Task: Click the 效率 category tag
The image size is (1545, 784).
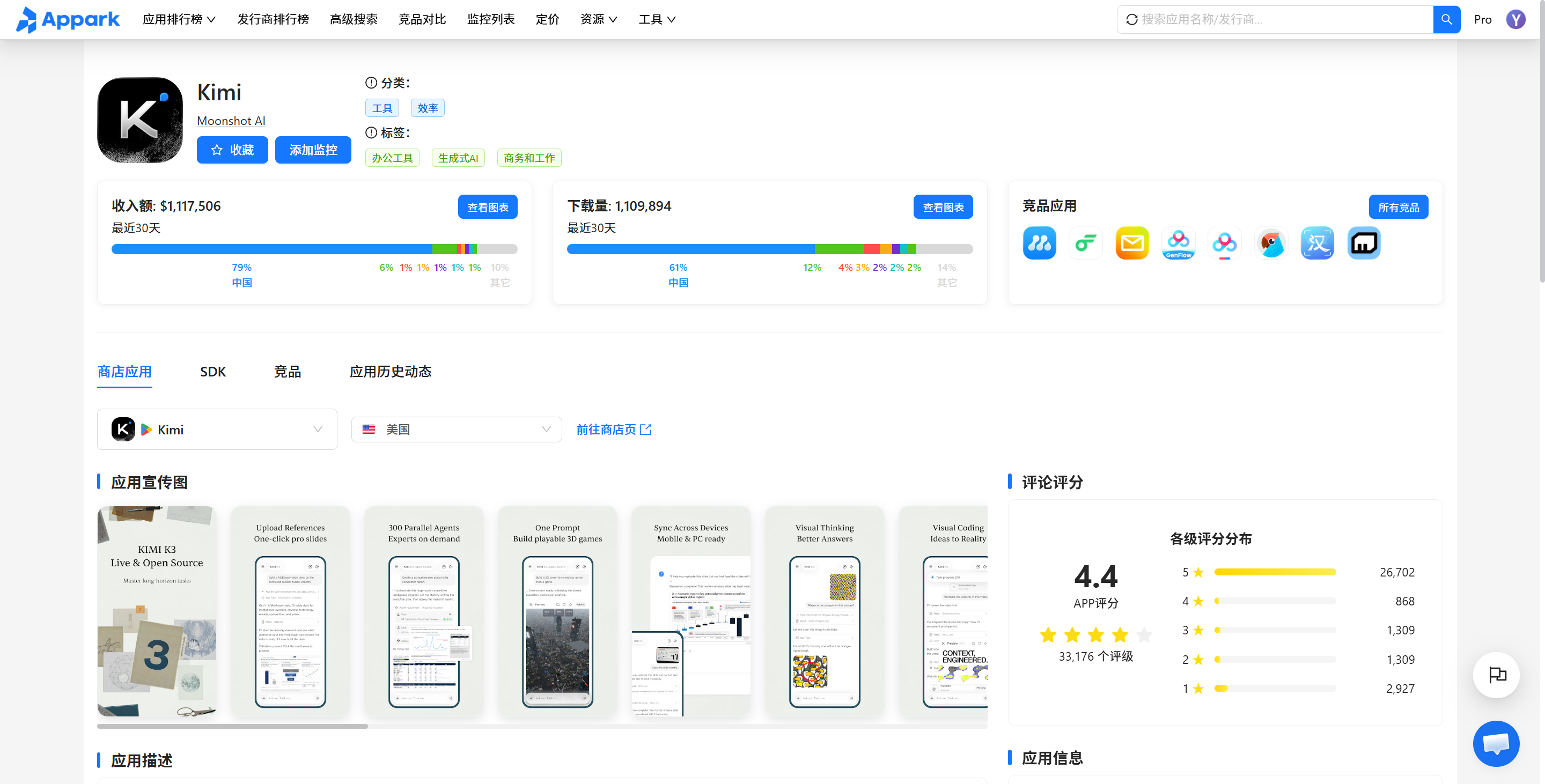Action: tap(428, 108)
